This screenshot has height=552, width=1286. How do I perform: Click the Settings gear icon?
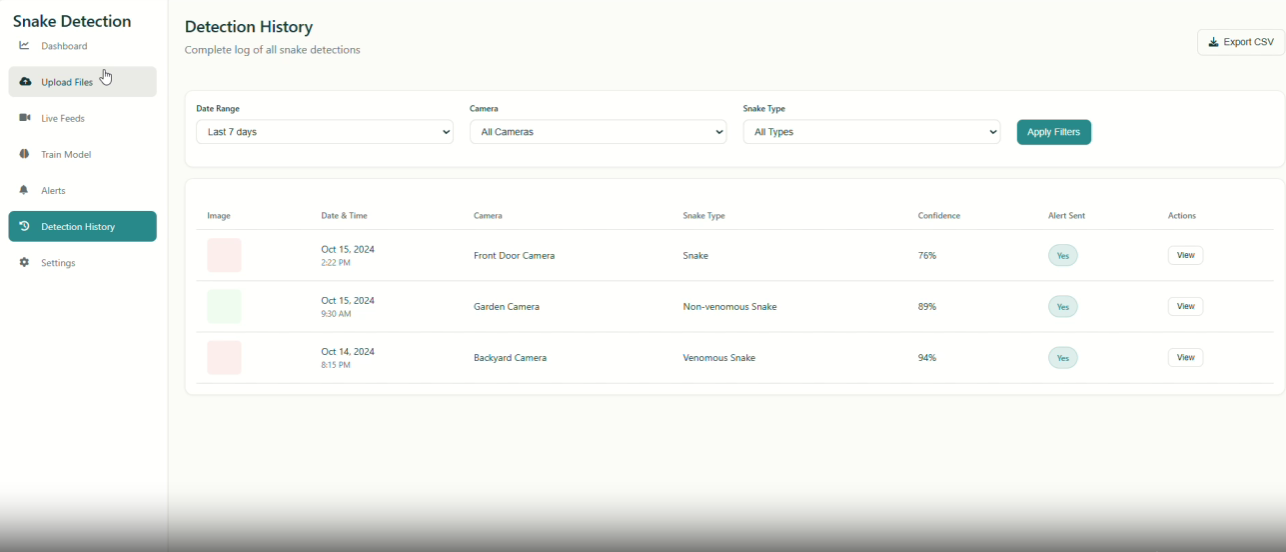(x=25, y=262)
